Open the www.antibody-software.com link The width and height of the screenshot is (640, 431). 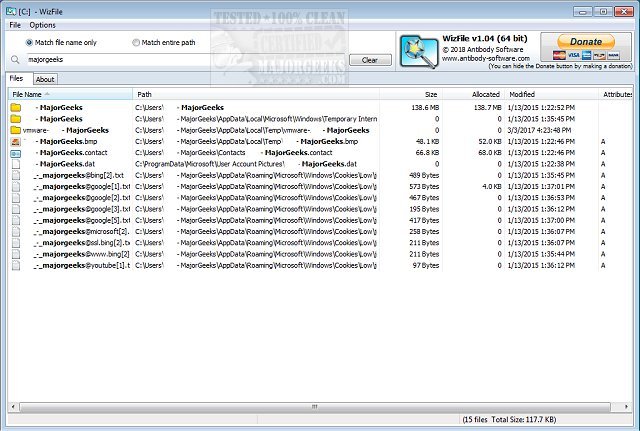(486, 58)
